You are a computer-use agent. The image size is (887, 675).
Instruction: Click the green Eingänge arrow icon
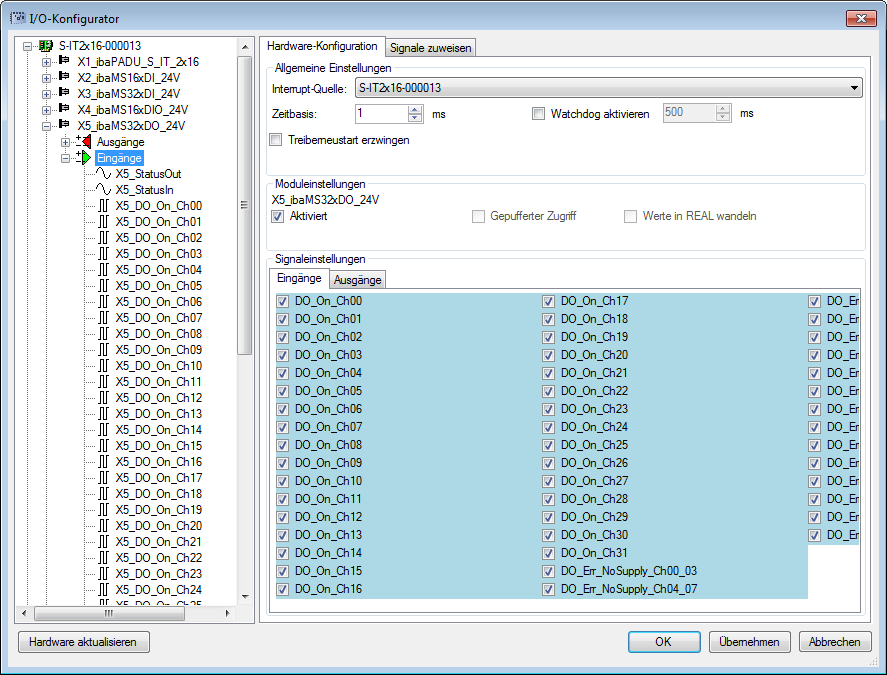[x=83, y=158]
